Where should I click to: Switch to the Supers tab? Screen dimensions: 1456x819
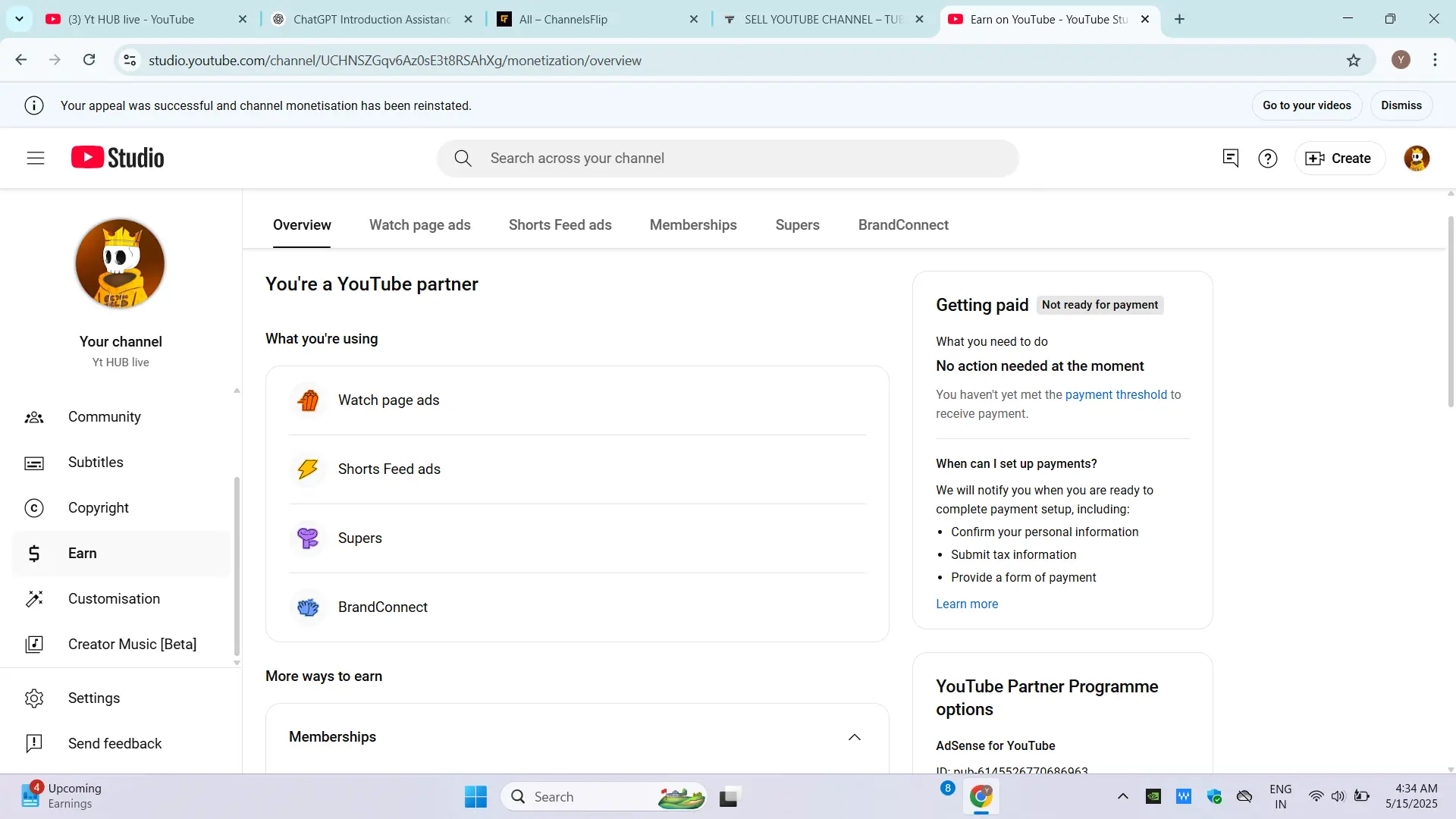tap(798, 225)
